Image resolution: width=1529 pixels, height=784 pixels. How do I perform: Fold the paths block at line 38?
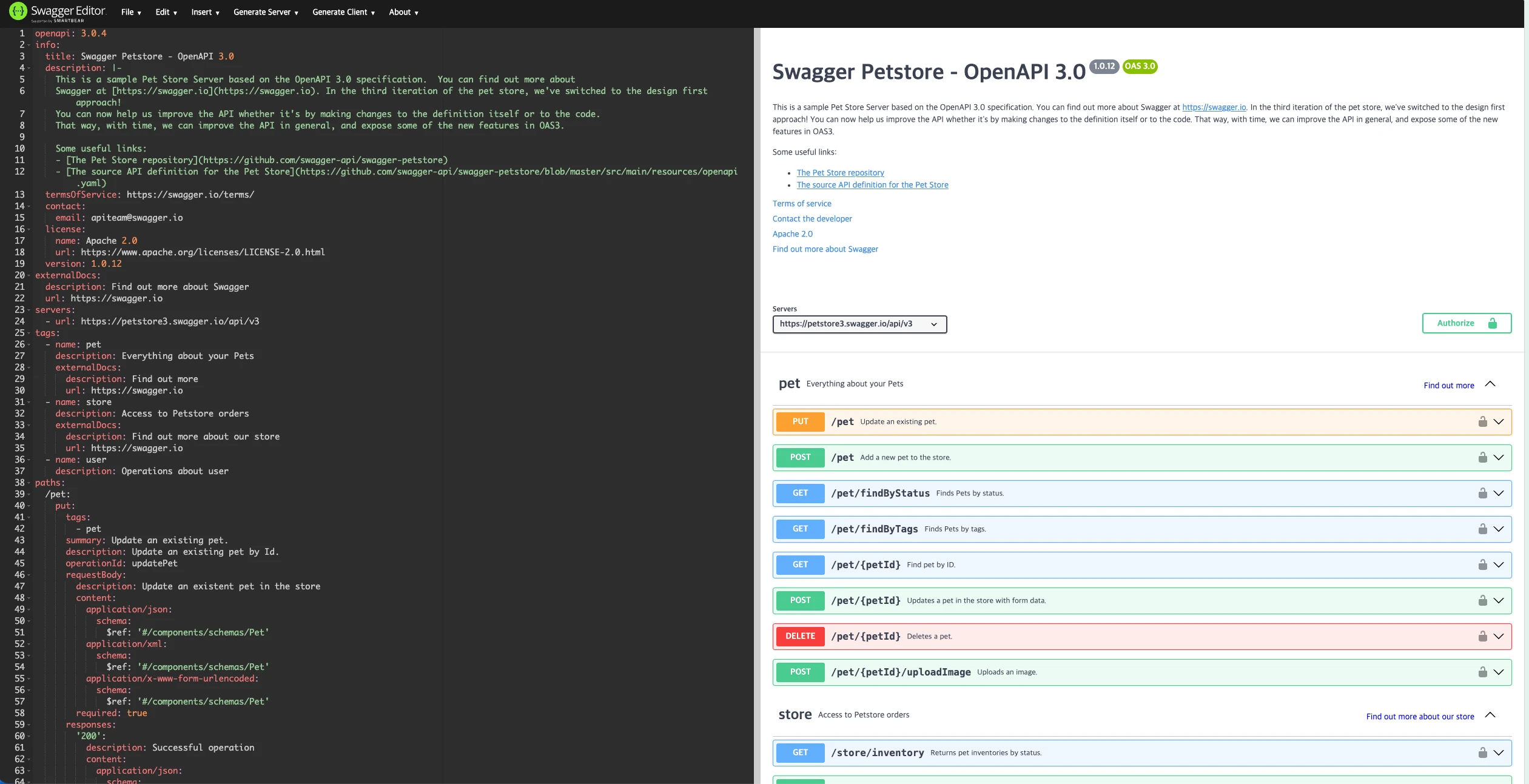tap(29, 483)
